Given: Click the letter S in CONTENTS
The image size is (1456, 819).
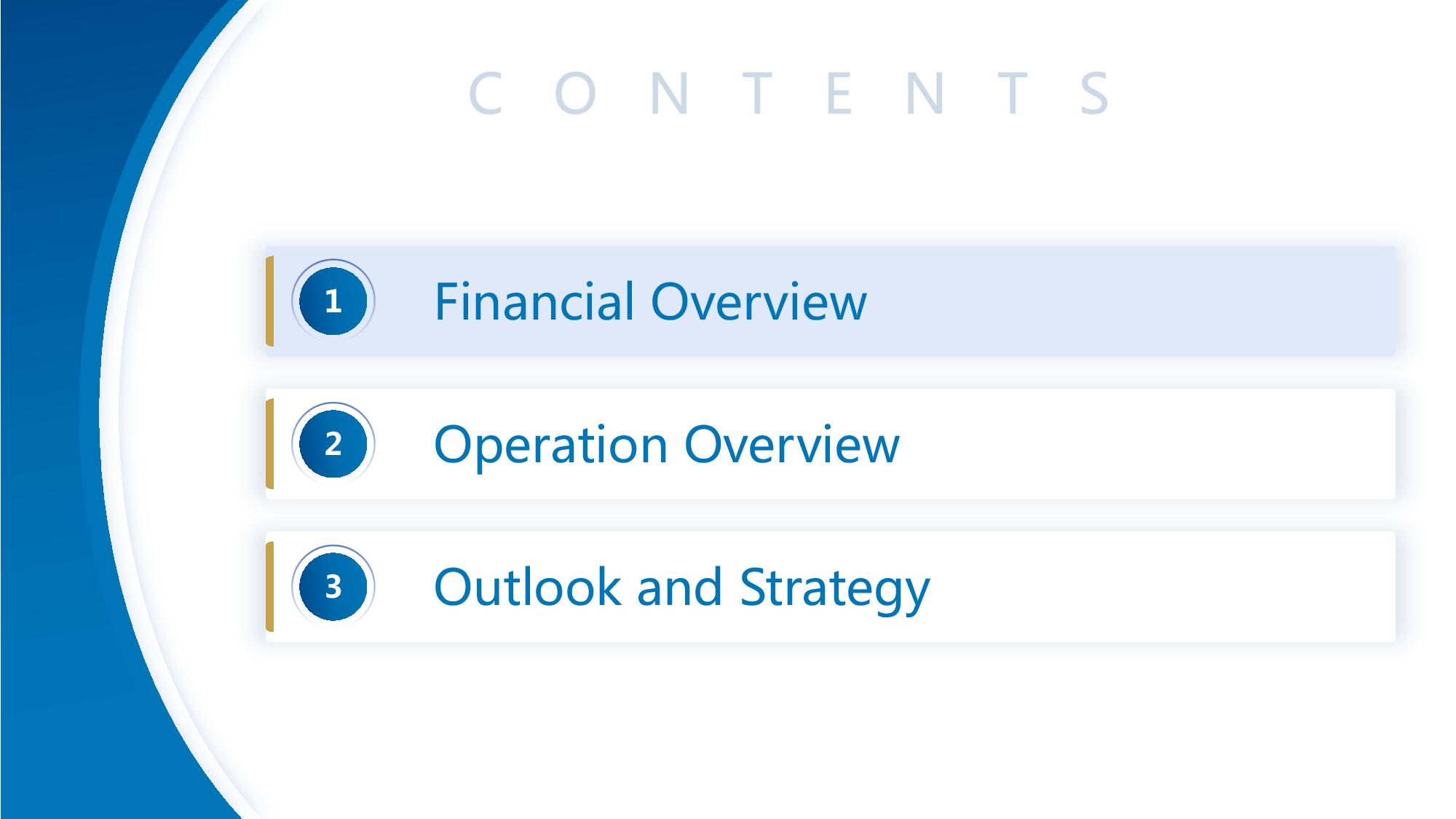Looking at the screenshot, I should pos(1095,93).
